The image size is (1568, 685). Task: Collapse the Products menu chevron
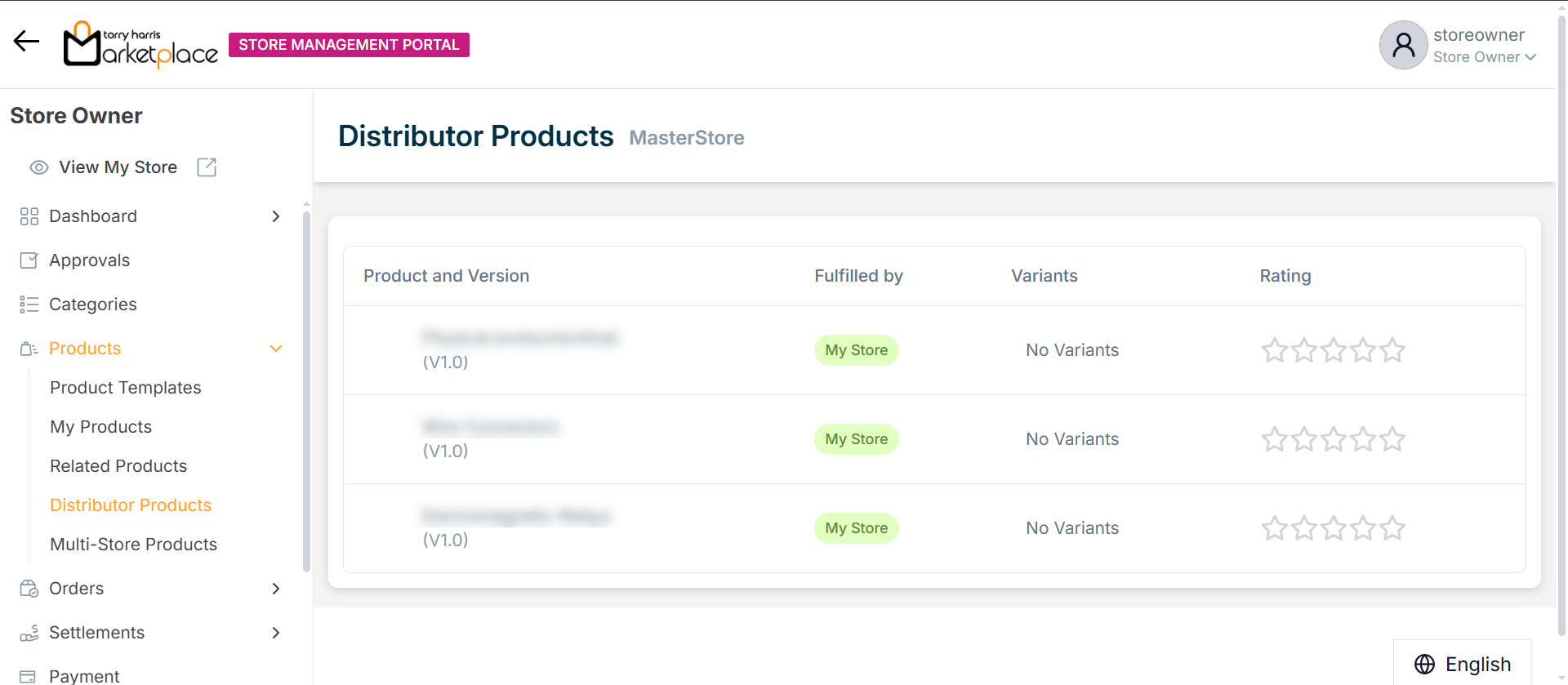pos(276,349)
